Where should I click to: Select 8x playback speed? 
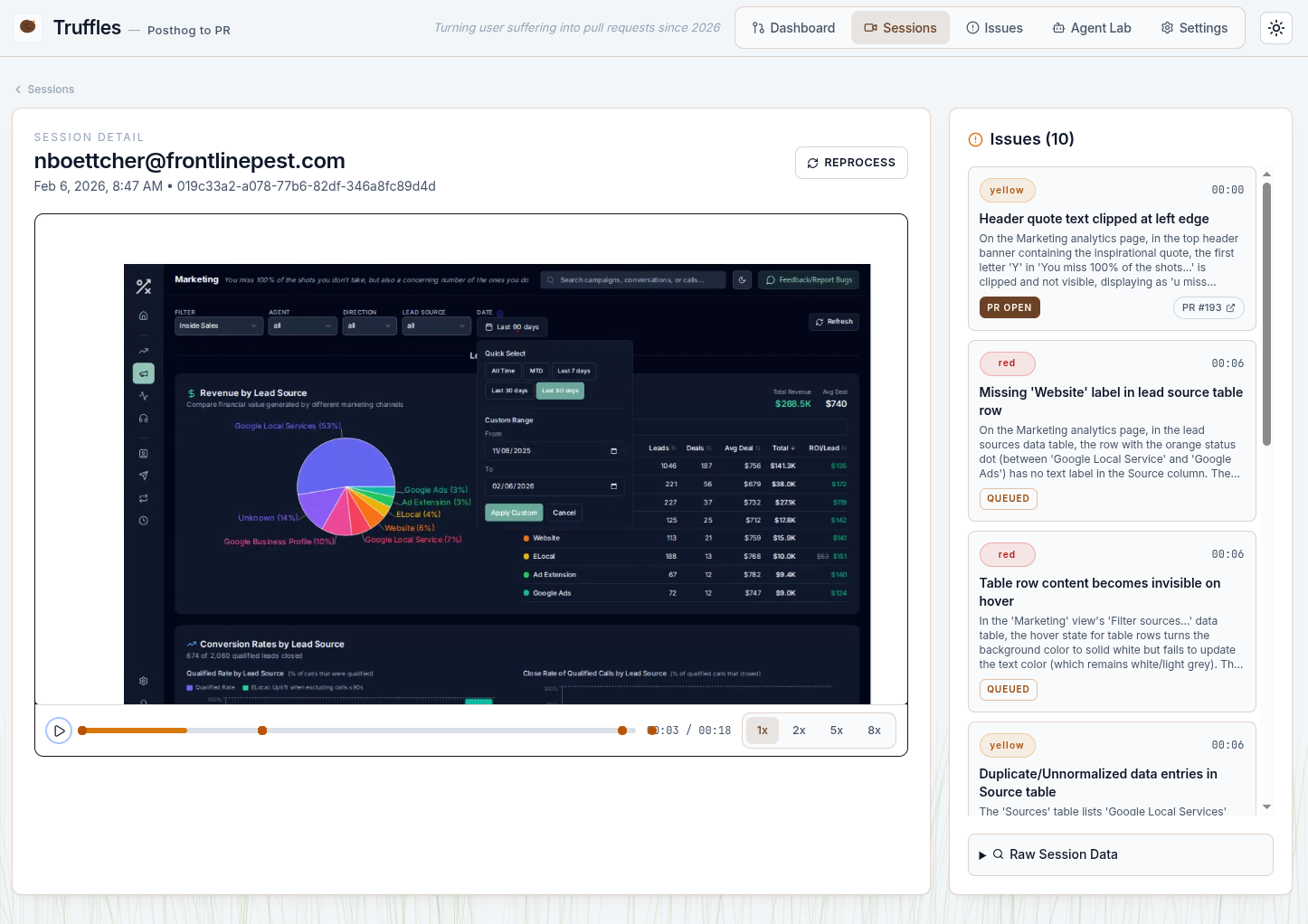874,731
